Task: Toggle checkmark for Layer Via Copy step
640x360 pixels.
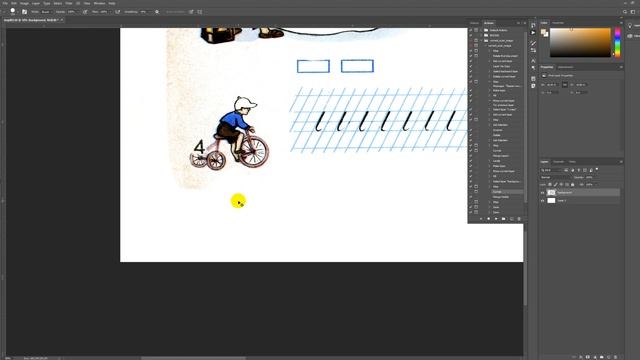Action: (471, 66)
